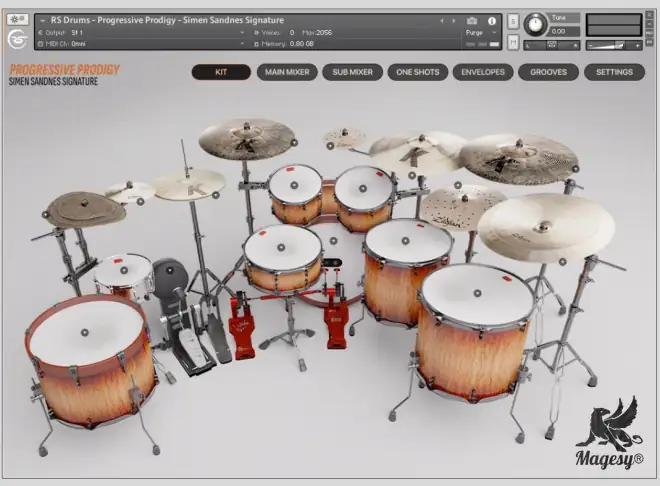
Task: Open the Purge dropdown menu
Action: coord(481,33)
